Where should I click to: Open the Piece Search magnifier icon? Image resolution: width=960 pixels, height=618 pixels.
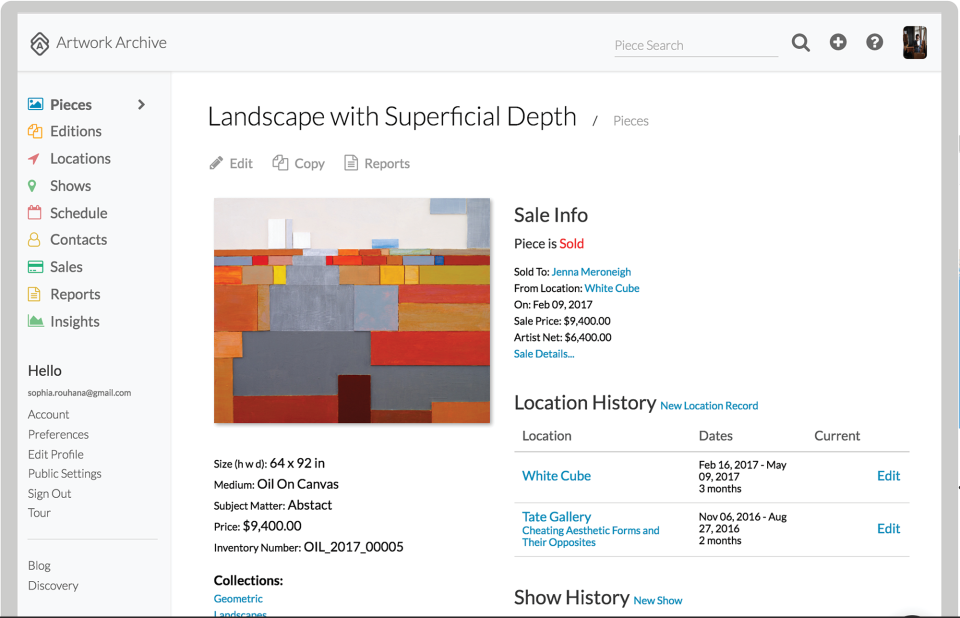click(800, 43)
